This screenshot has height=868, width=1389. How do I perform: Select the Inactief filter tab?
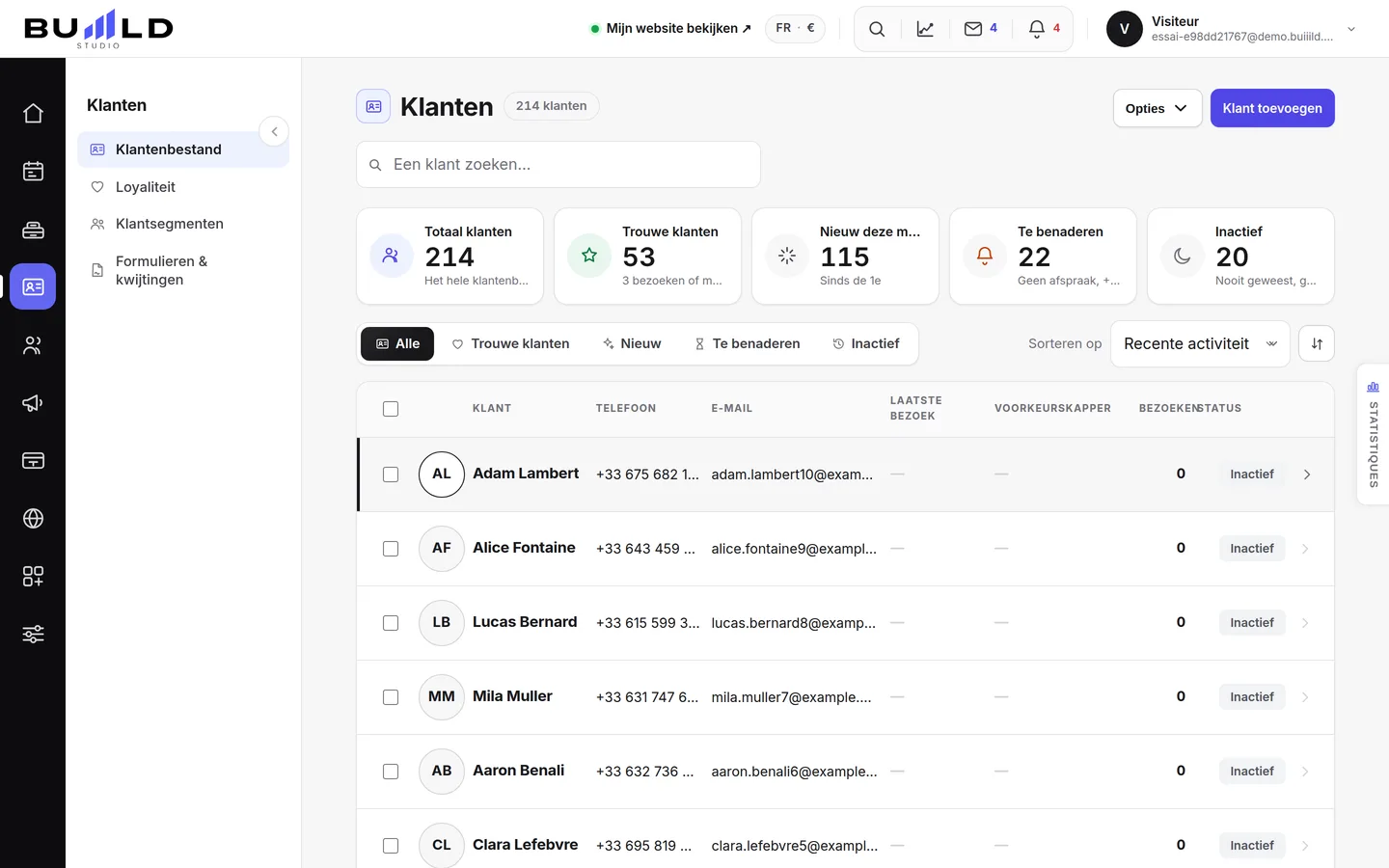(x=866, y=343)
